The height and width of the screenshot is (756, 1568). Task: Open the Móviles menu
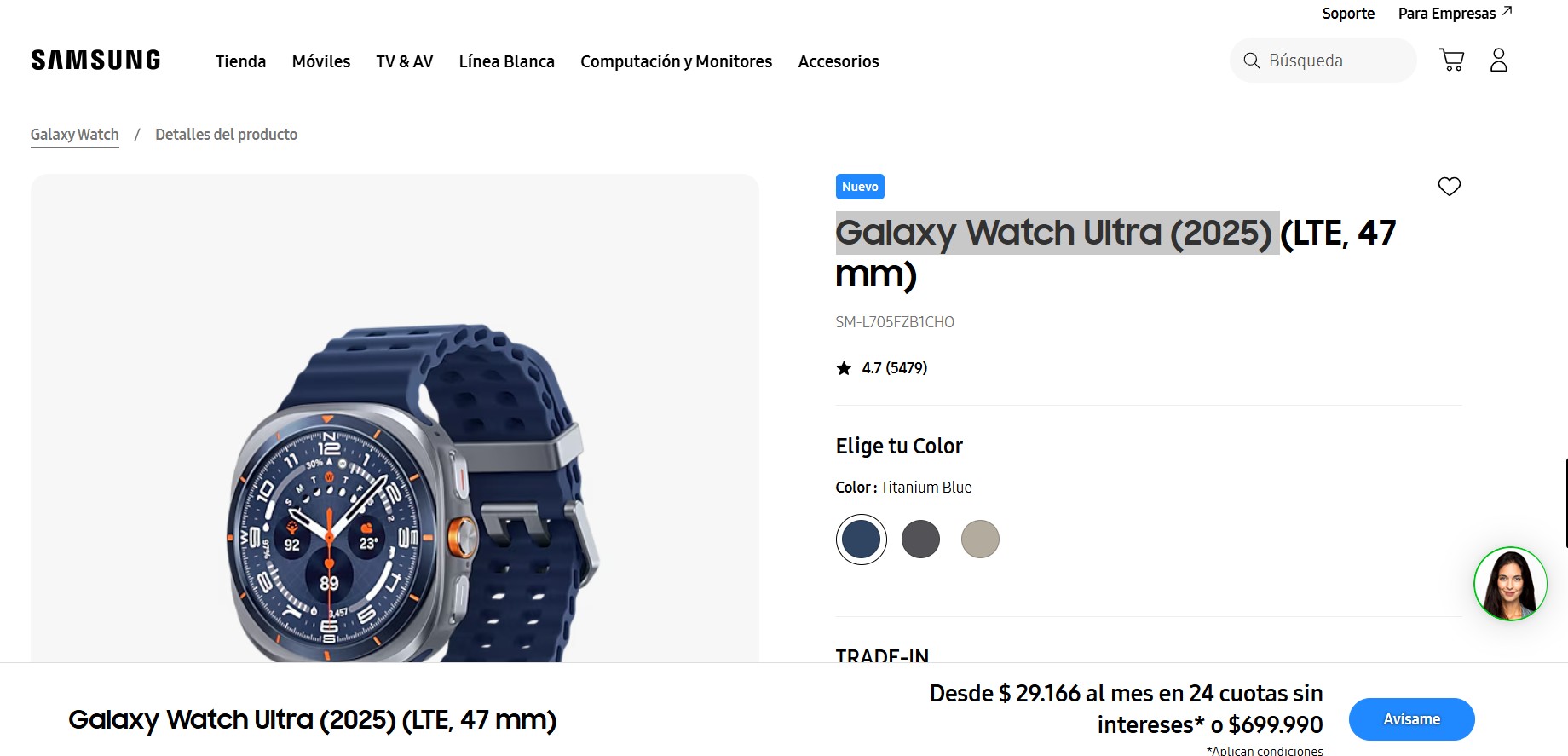pos(321,61)
